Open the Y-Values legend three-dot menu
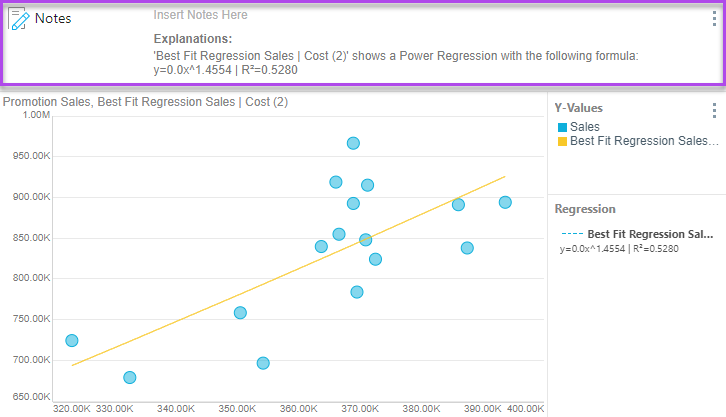 pyautogui.click(x=713, y=110)
